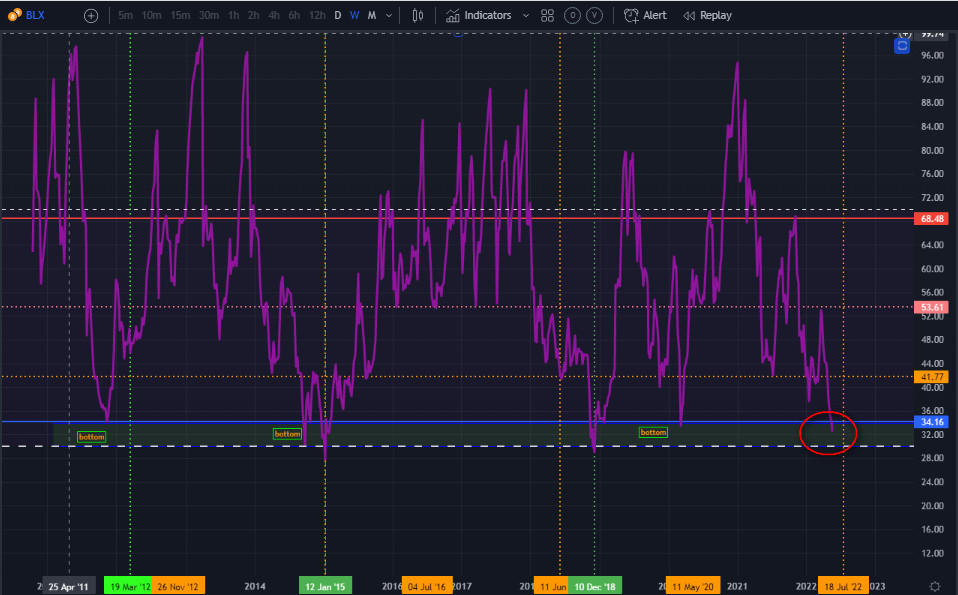Click the 12.00 value on price scale

click(x=932, y=553)
